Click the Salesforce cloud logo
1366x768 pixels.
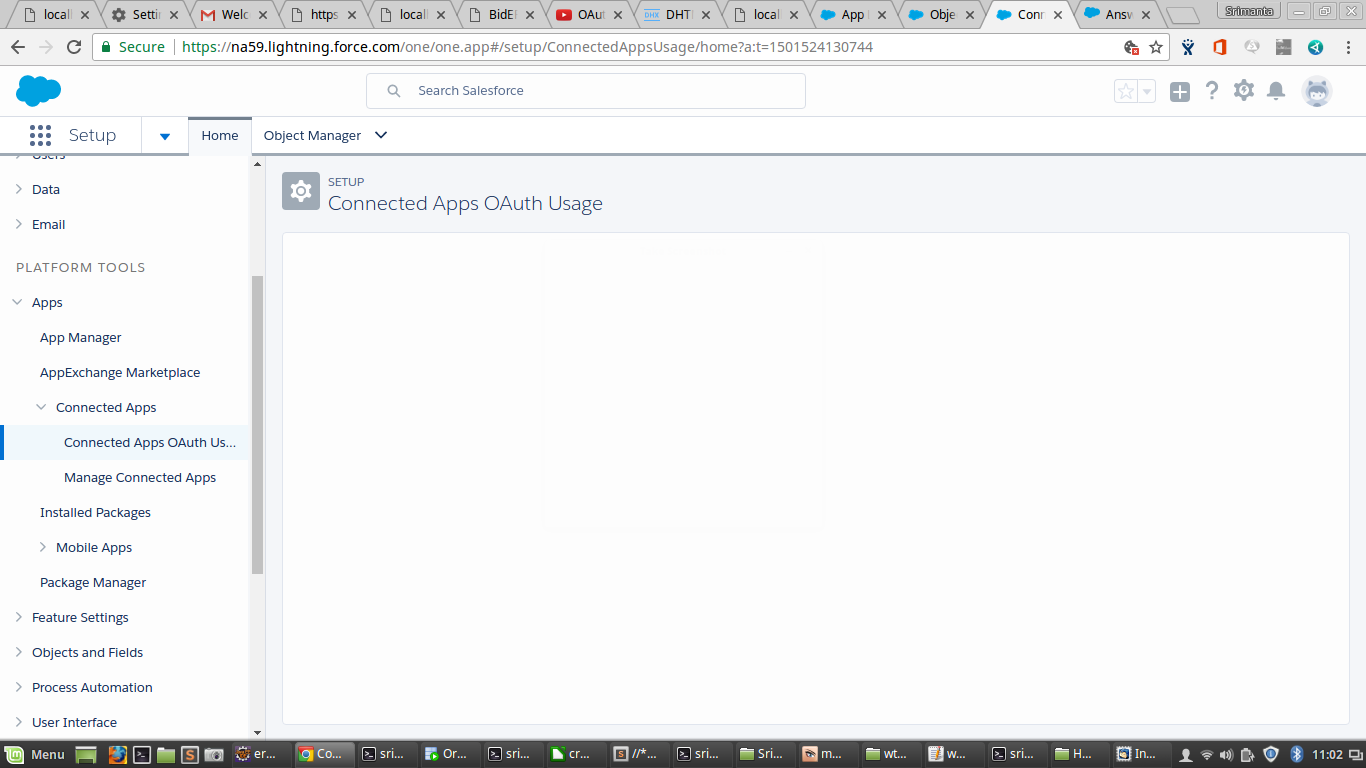pyautogui.click(x=38, y=90)
